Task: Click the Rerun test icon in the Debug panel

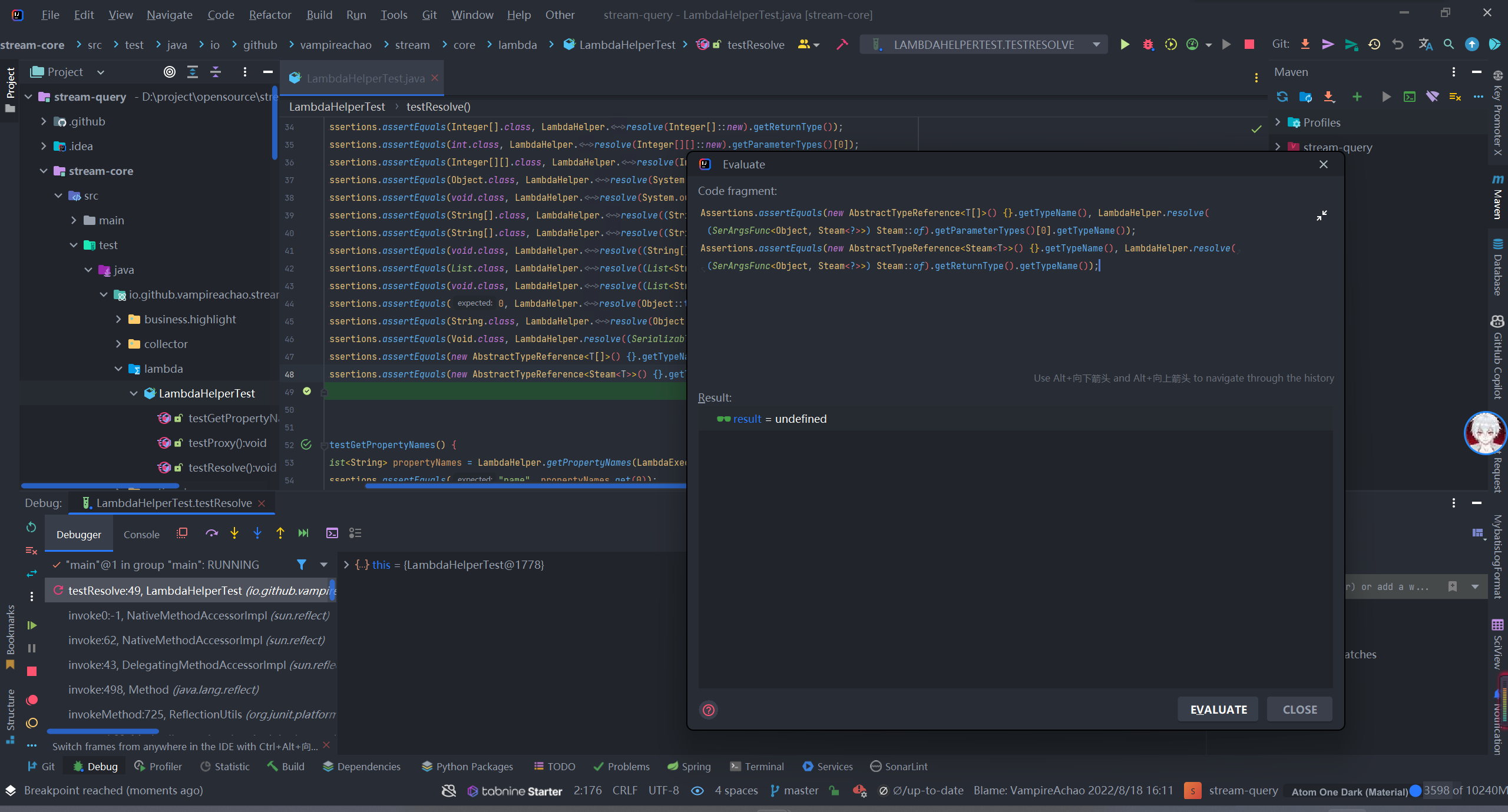Action: tap(32, 527)
